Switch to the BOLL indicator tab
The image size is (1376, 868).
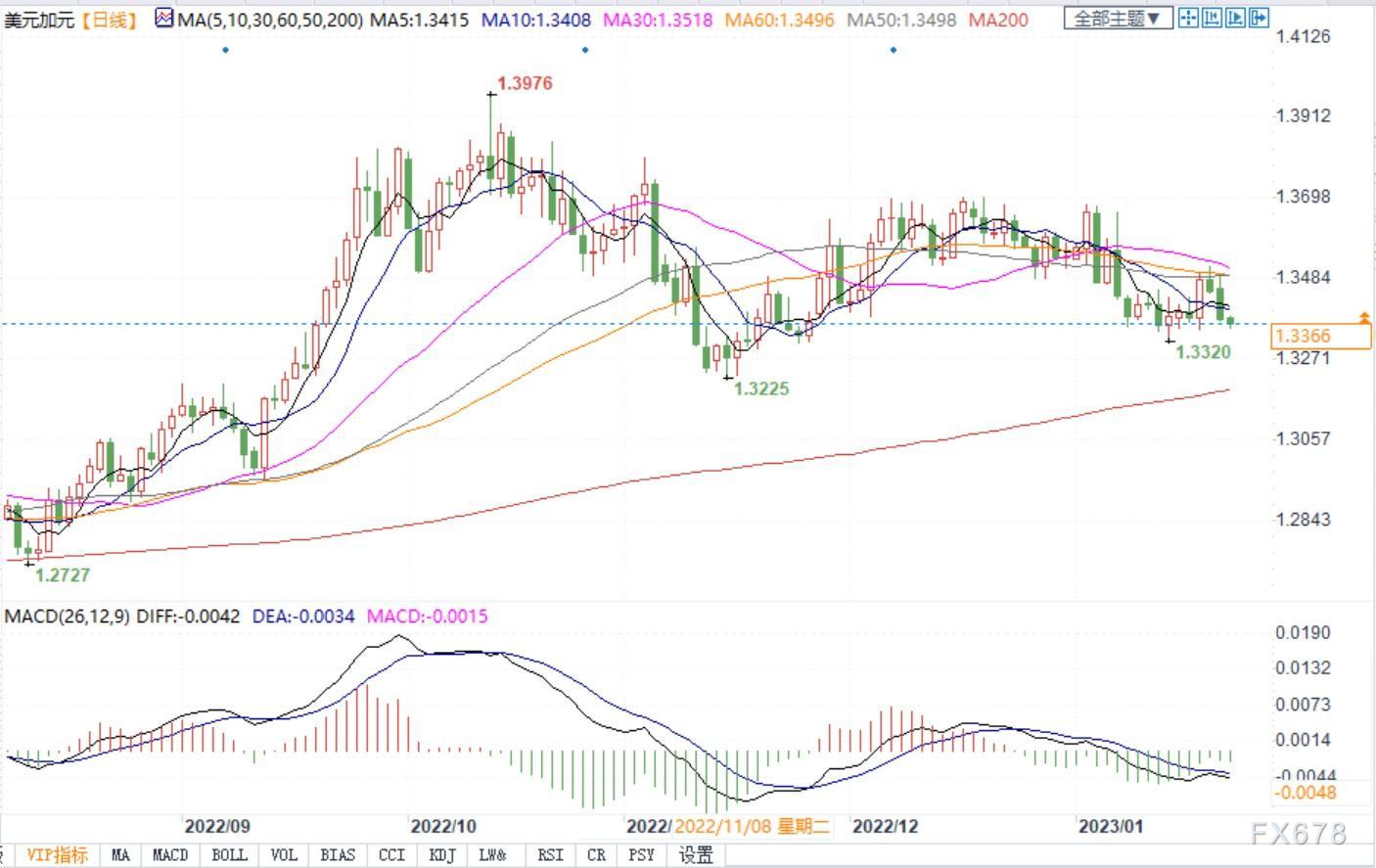(x=229, y=854)
